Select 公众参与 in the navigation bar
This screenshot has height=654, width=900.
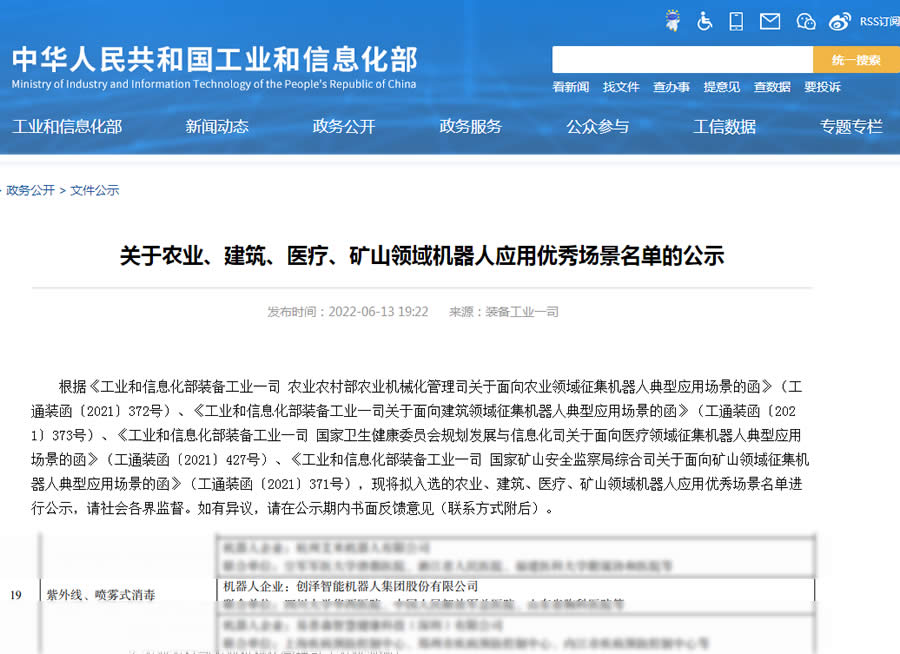[x=598, y=127]
